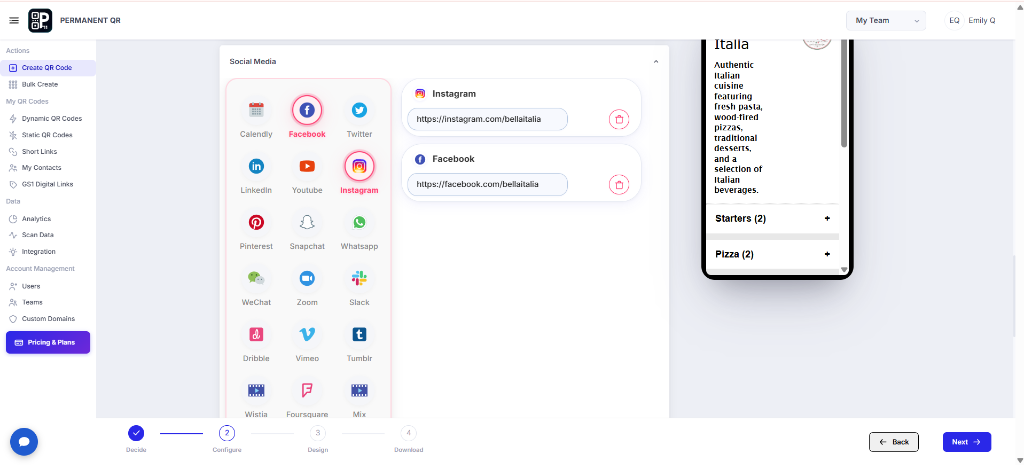
Task: Go to the Decide step
Action: pyautogui.click(x=136, y=432)
